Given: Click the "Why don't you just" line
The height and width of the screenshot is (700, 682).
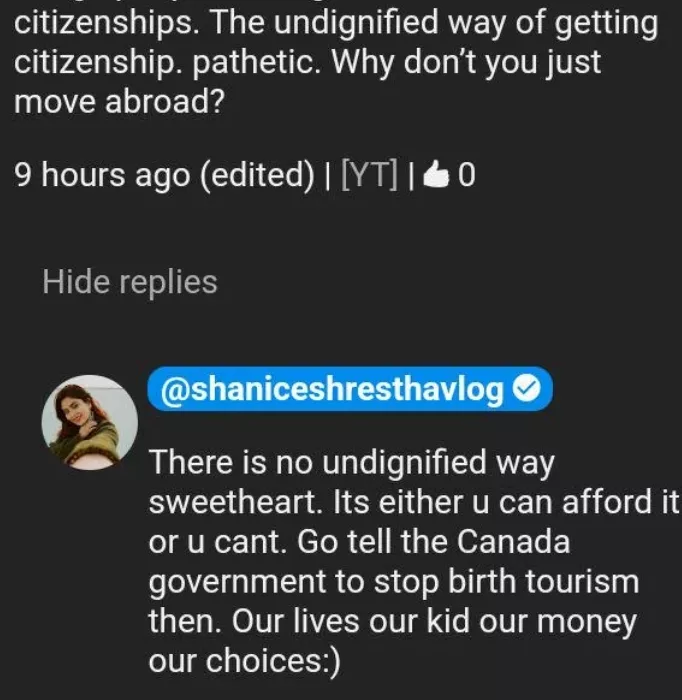Looking at the screenshot, I should [x=466, y=62].
